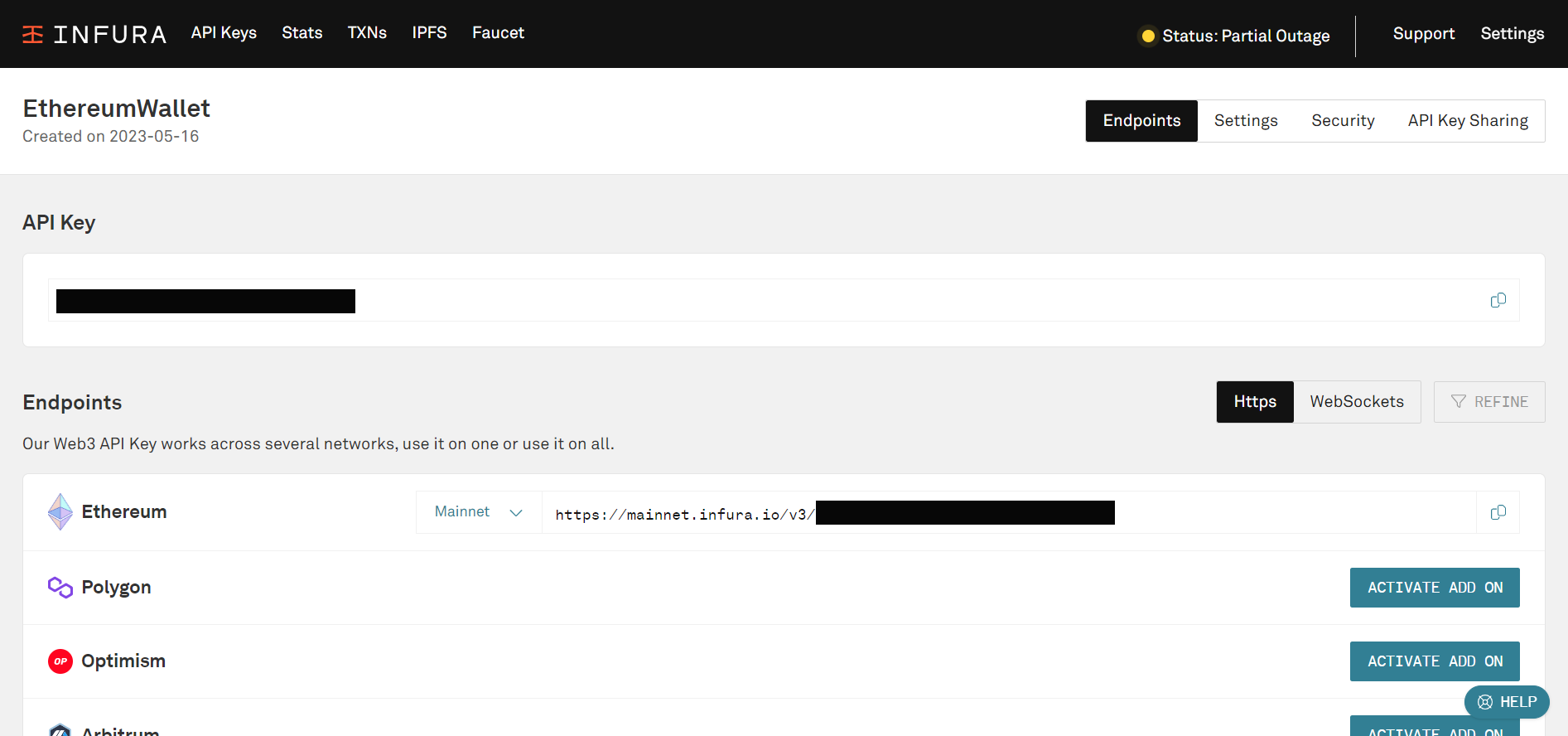Switch to the Security tab
Screen dimensions: 1568x736
tap(1343, 121)
